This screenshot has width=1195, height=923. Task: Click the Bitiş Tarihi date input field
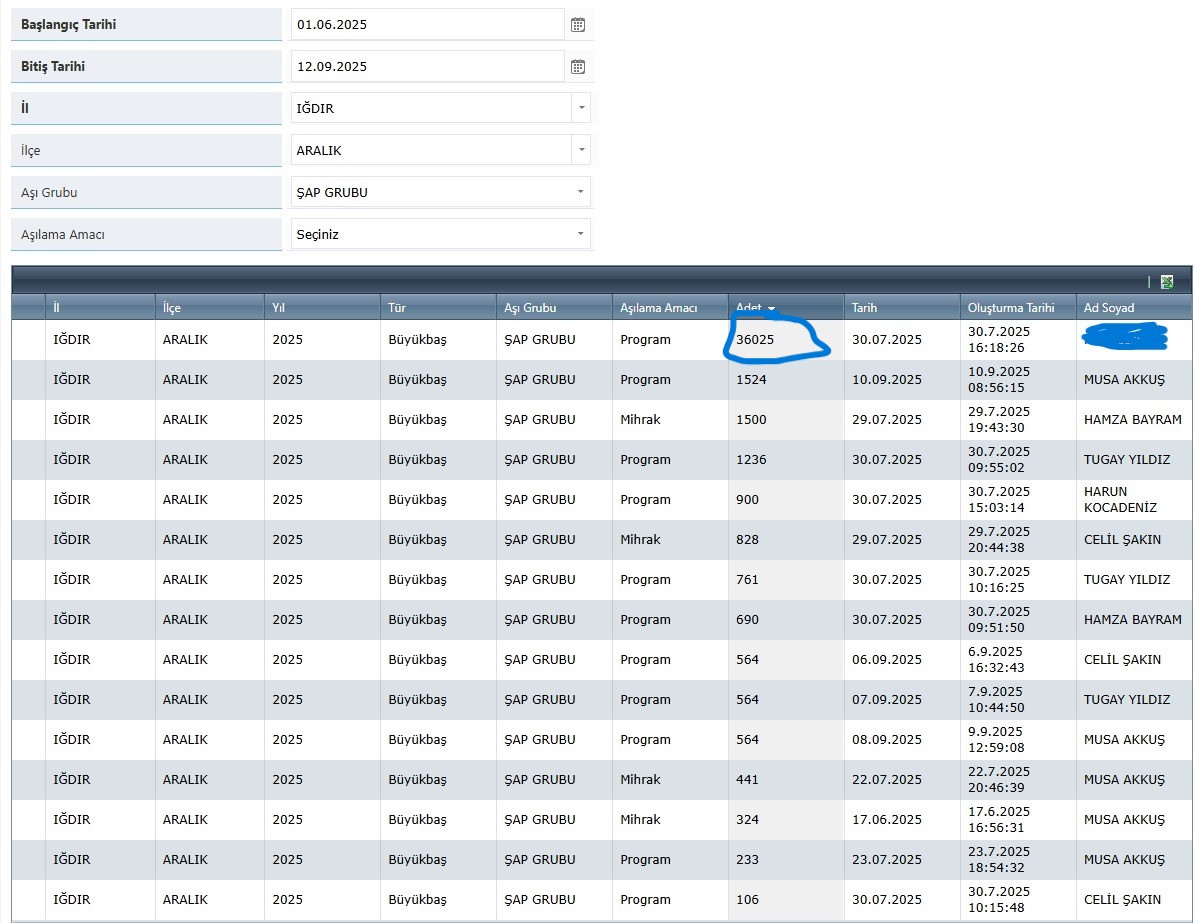click(428, 67)
